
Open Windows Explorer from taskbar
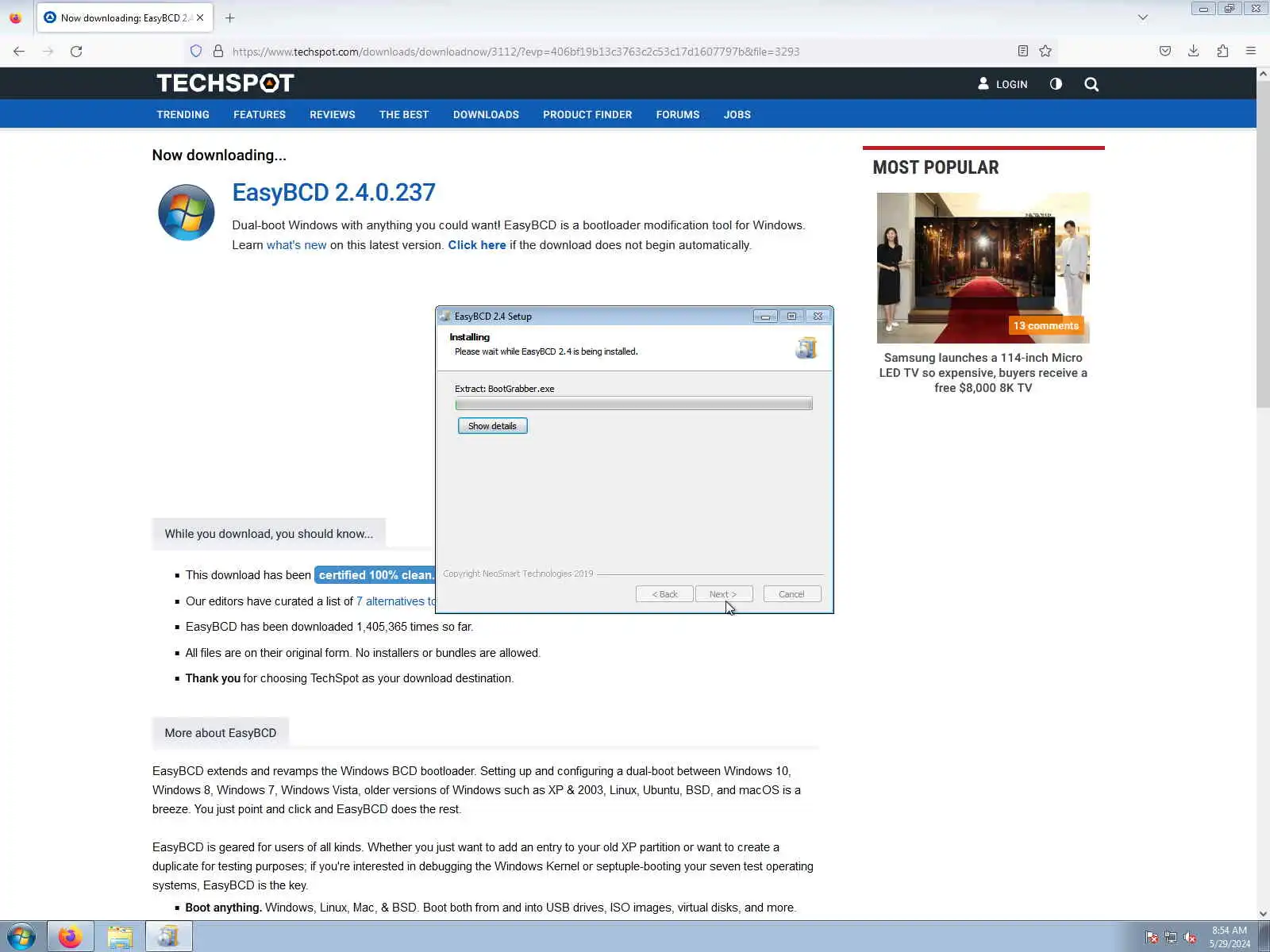point(120,937)
